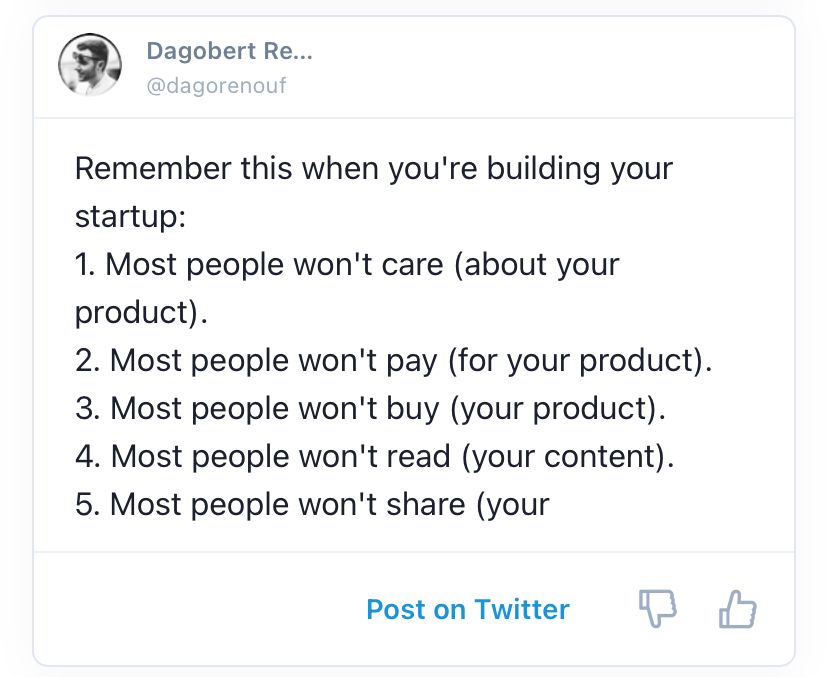828x677 pixels.
Task: Click the Post on Twitter link
Action: tap(468, 609)
